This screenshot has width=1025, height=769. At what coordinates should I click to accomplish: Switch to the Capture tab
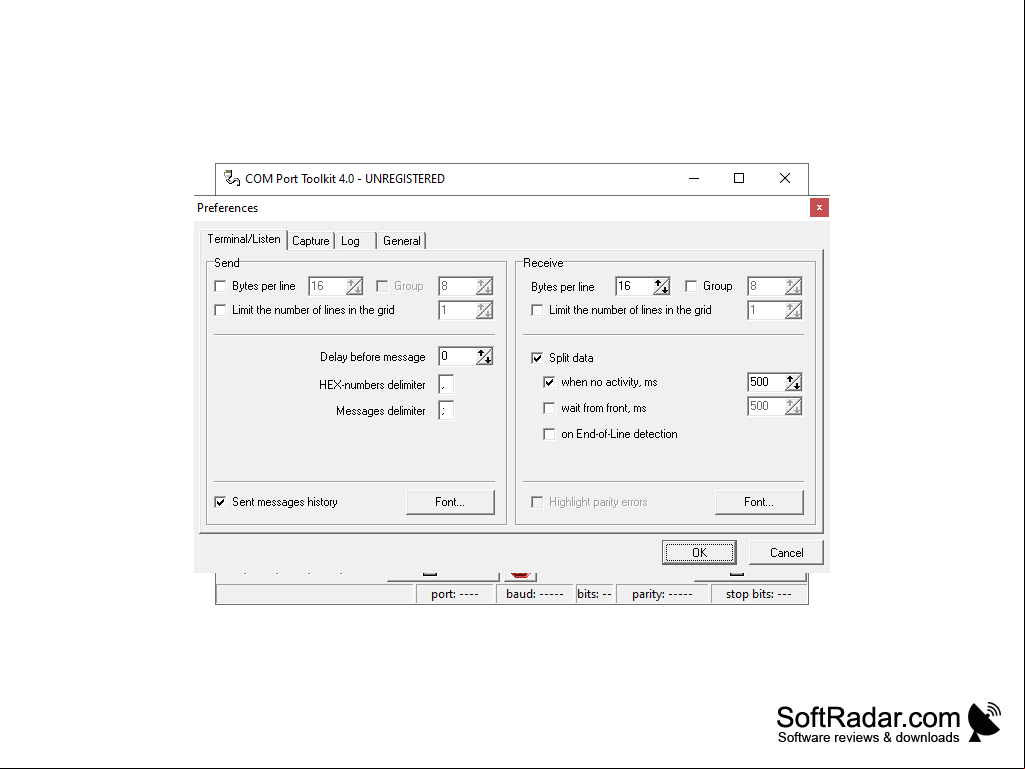(x=311, y=241)
